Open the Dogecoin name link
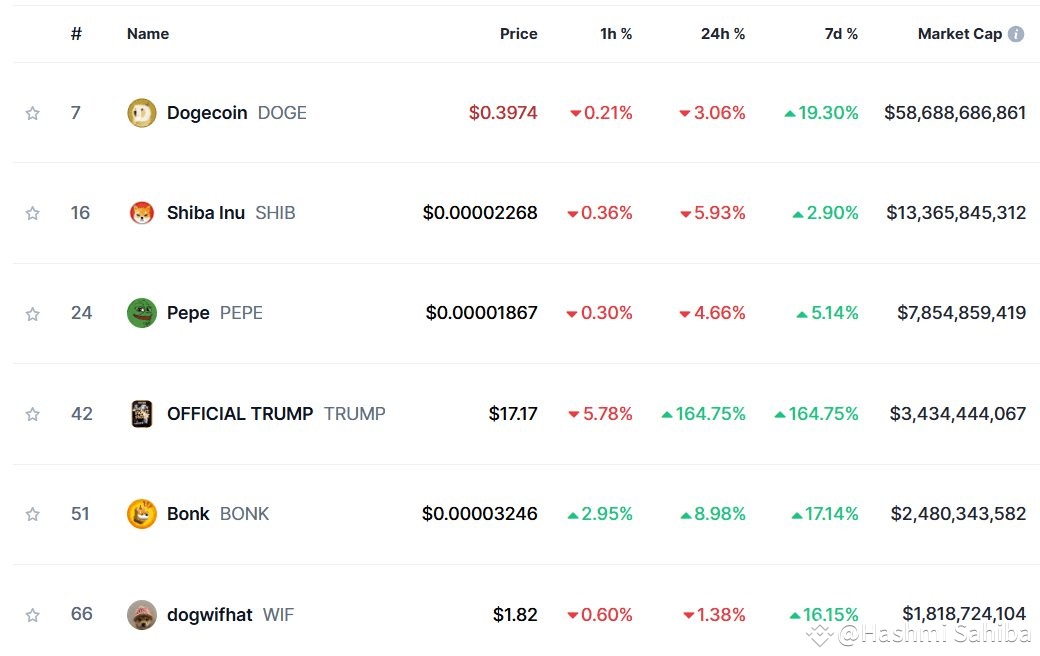The width and height of the screenshot is (1040, 656). [x=207, y=113]
